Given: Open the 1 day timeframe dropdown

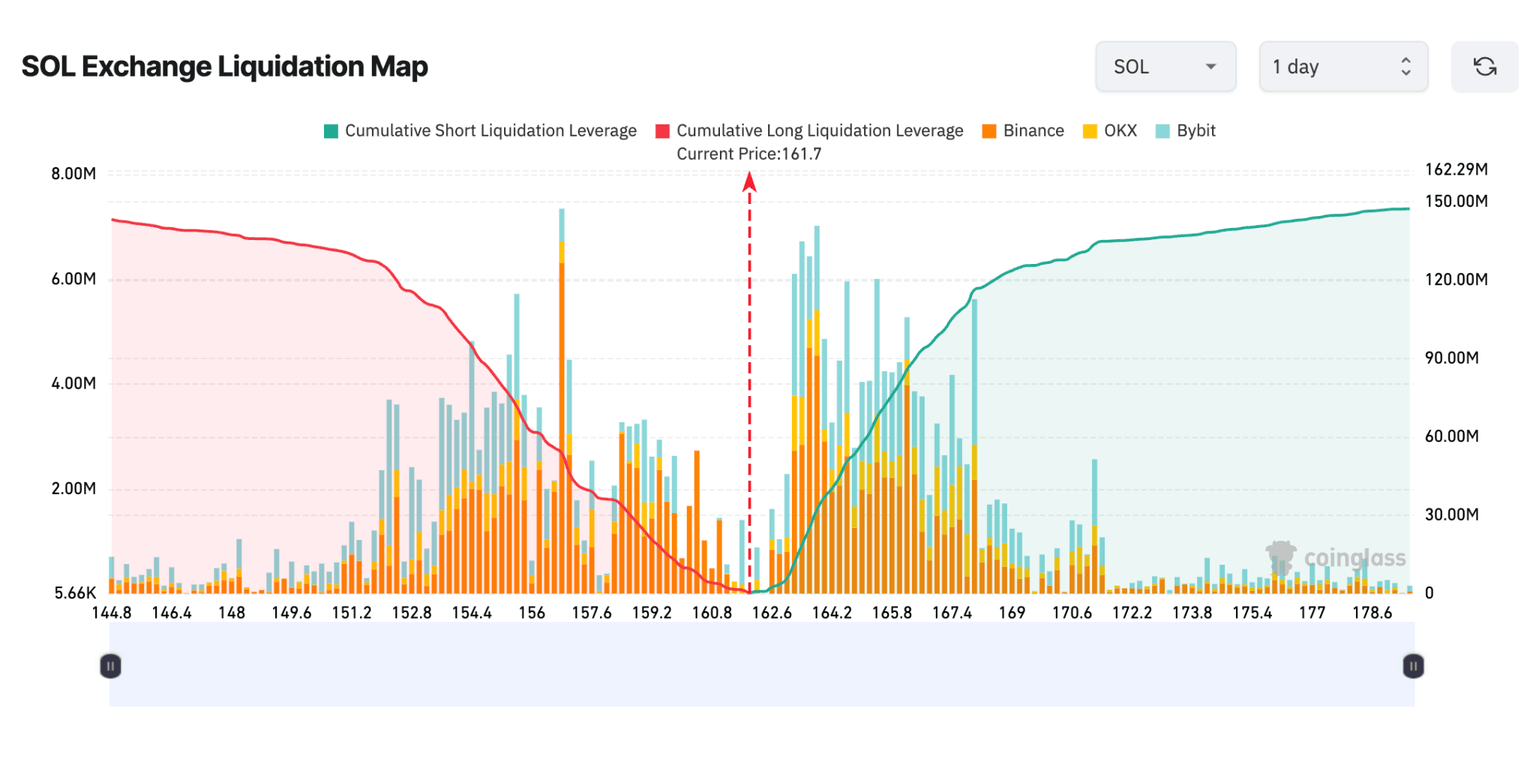Looking at the screenshot, I should [x=1344, y=66].
